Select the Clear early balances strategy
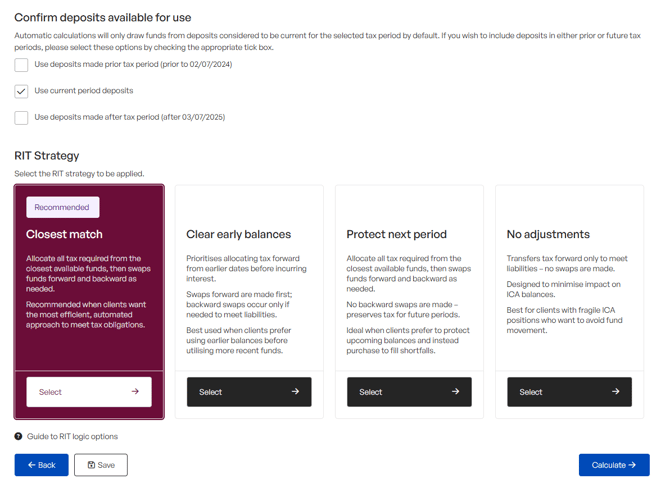Screen dimensions: 670x488 pos(249,392)
